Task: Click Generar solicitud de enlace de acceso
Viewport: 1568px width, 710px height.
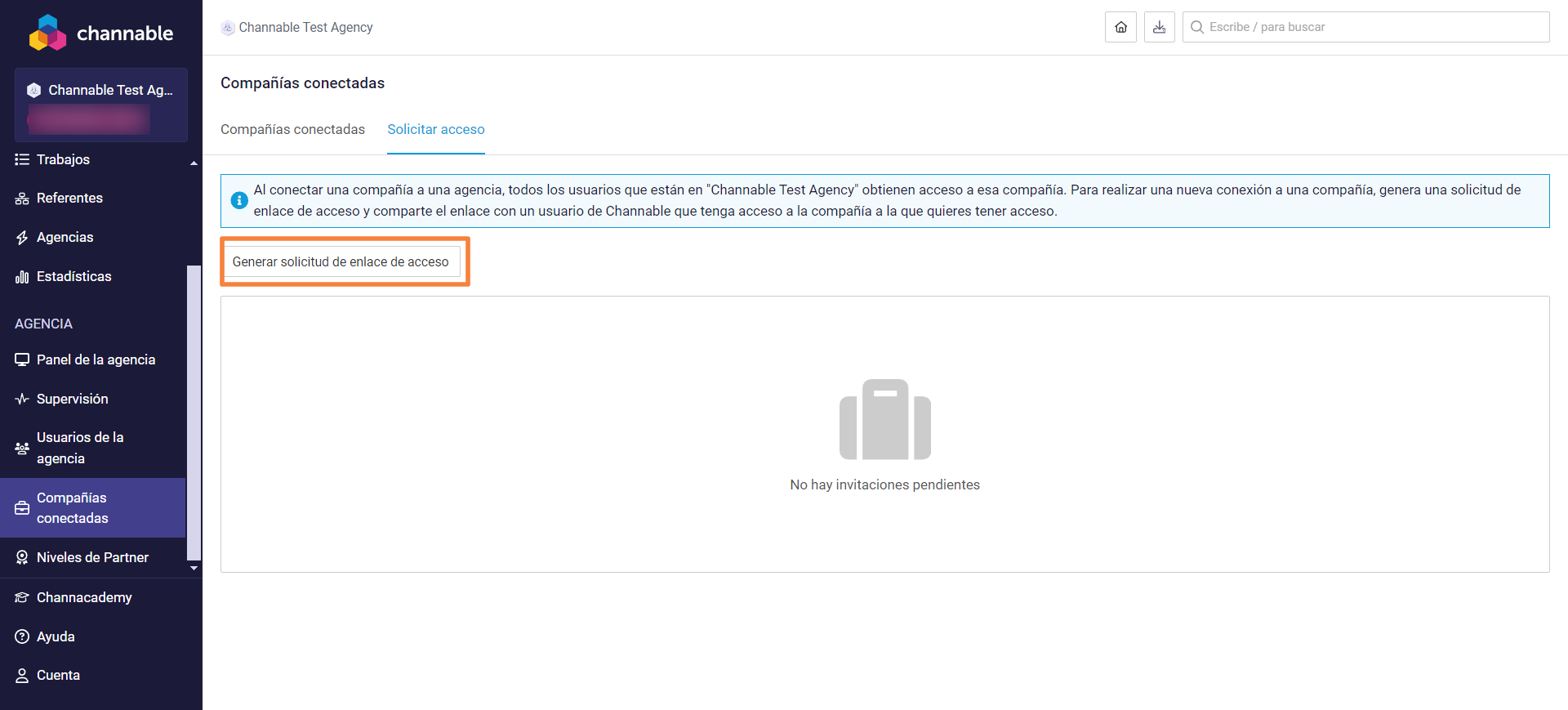Action: [x=341, y=261]
